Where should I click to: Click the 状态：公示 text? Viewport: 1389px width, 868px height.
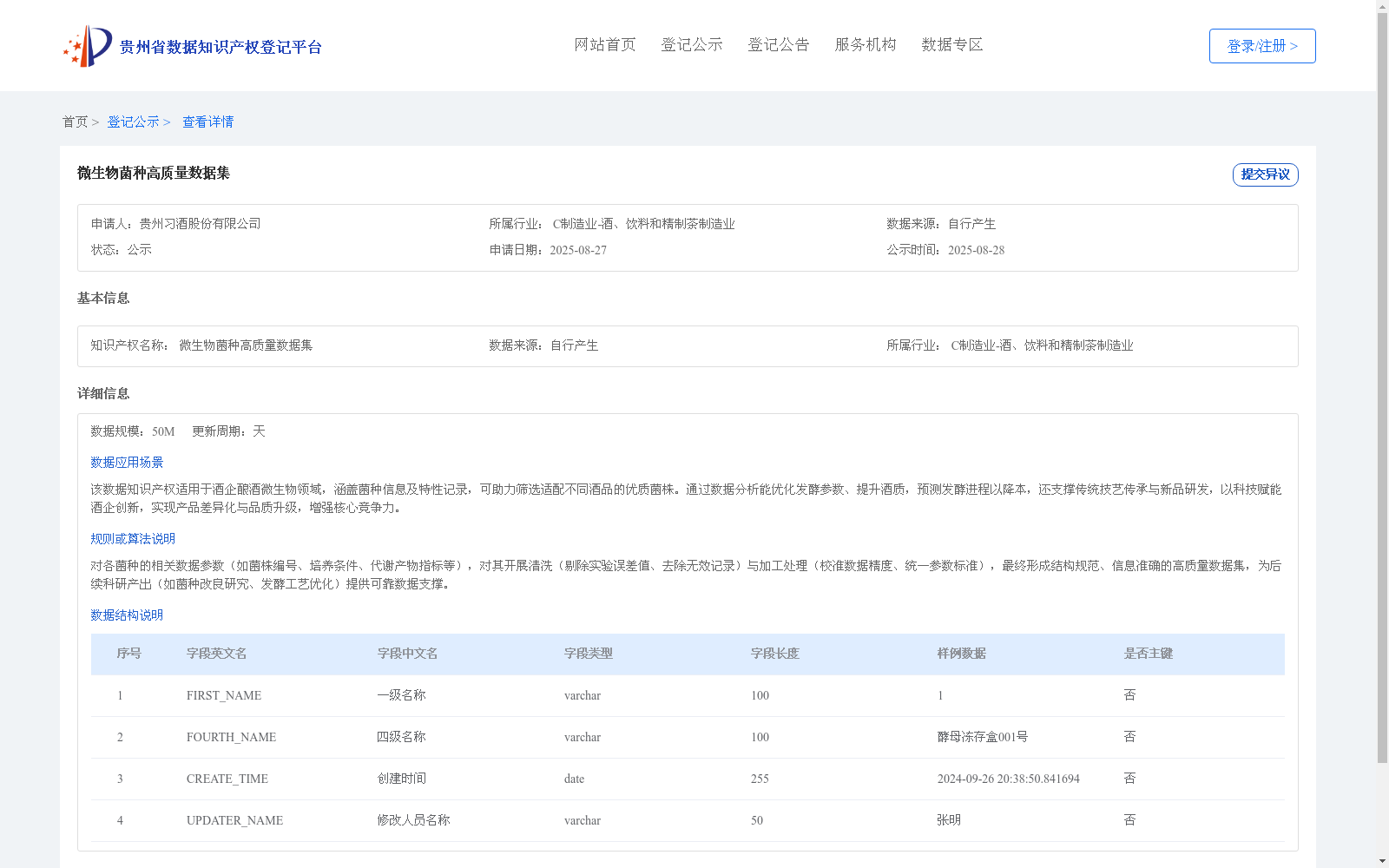121,249
